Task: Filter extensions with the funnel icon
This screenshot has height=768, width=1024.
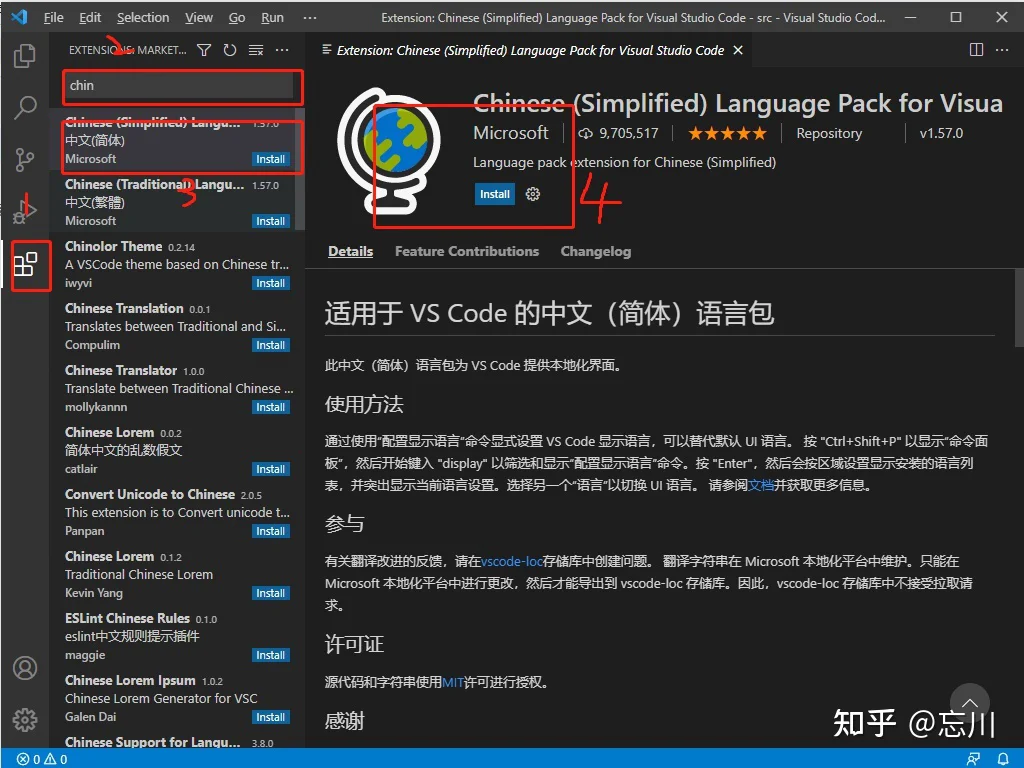Action: [204, 50]
